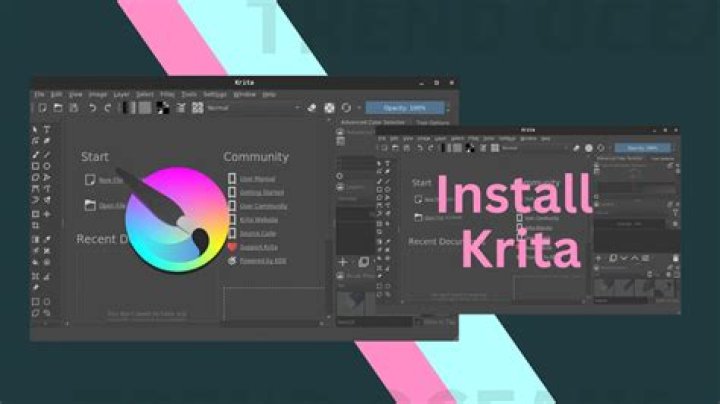Click brush preset search field in large Krita window
This screenshot has height=404, width=720.
pyautogui.click(x=374, y=323)
